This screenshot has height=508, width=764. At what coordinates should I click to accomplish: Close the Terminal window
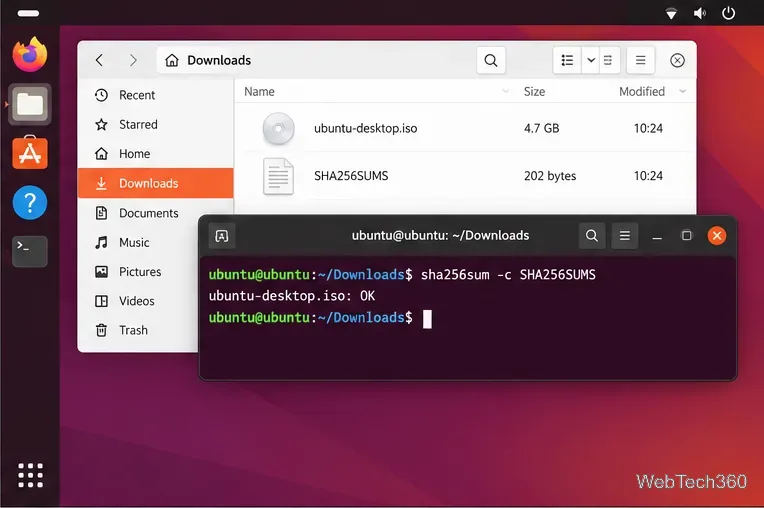tap(717, 236)
